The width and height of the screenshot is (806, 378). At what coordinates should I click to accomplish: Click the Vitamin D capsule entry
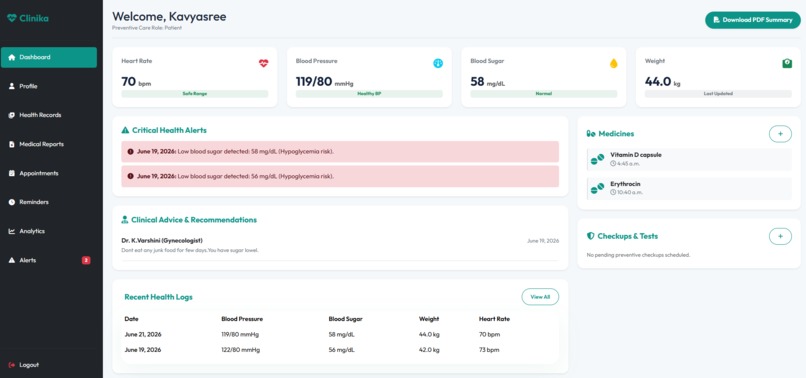(x=689, y=159)
